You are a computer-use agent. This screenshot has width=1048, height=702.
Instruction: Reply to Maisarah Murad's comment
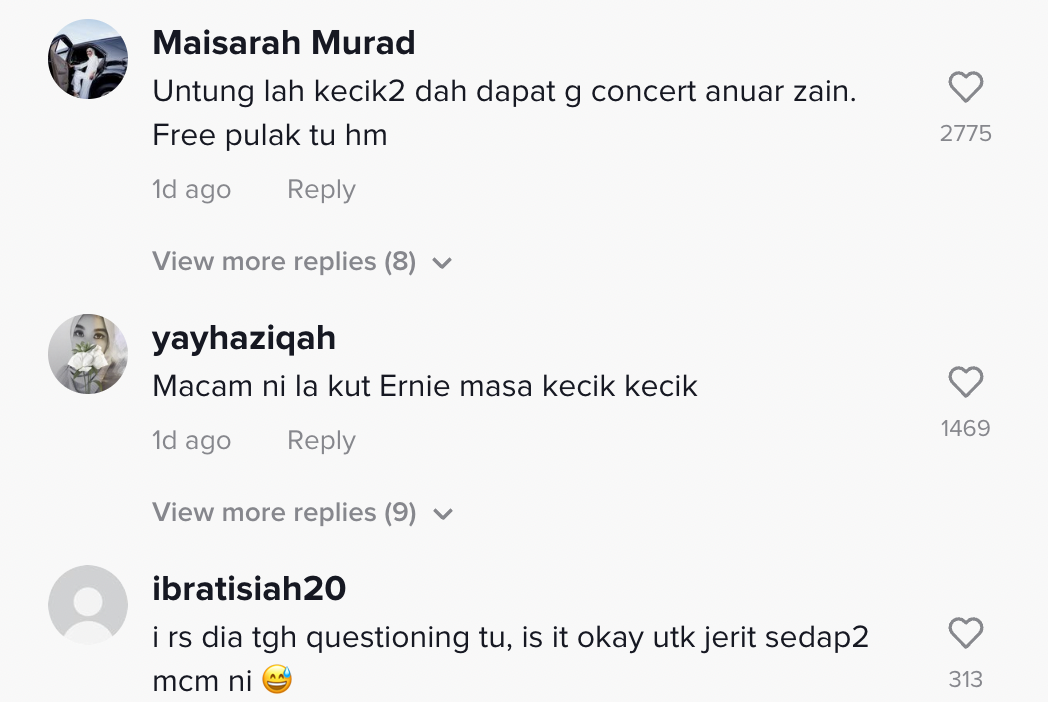click(x=321, y=190)
